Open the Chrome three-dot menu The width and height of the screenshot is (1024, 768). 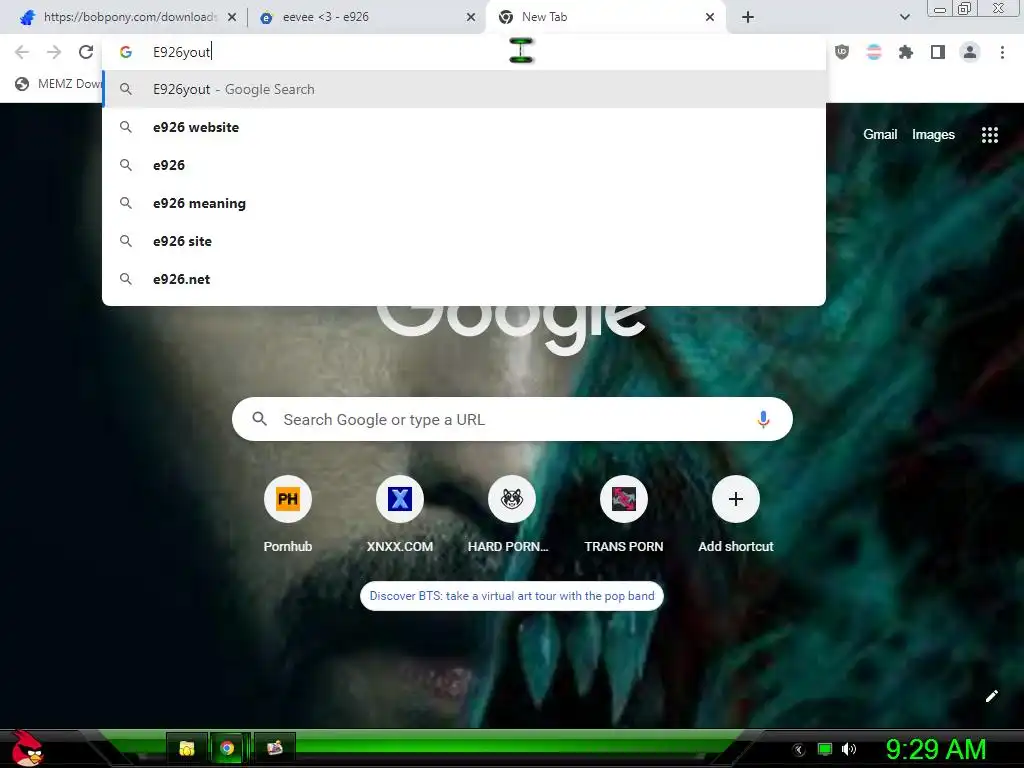click(x=1002, y=52)
